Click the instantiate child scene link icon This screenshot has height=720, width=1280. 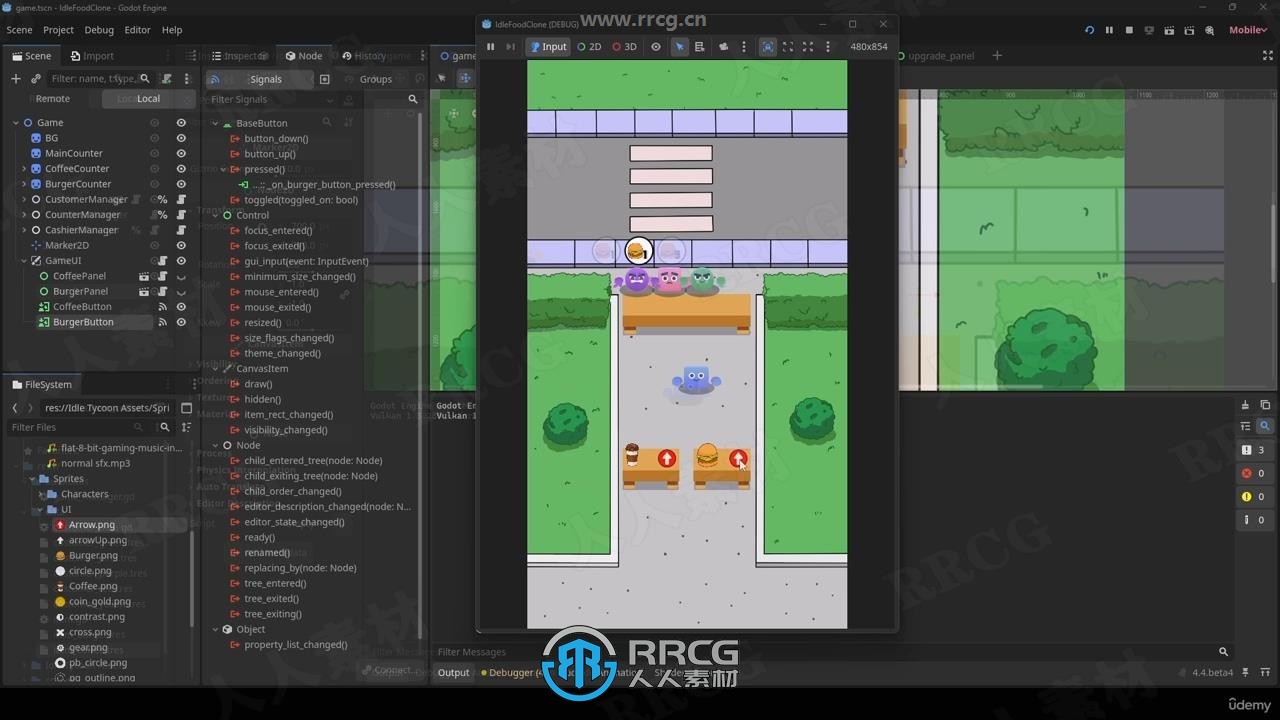point(36,79)
